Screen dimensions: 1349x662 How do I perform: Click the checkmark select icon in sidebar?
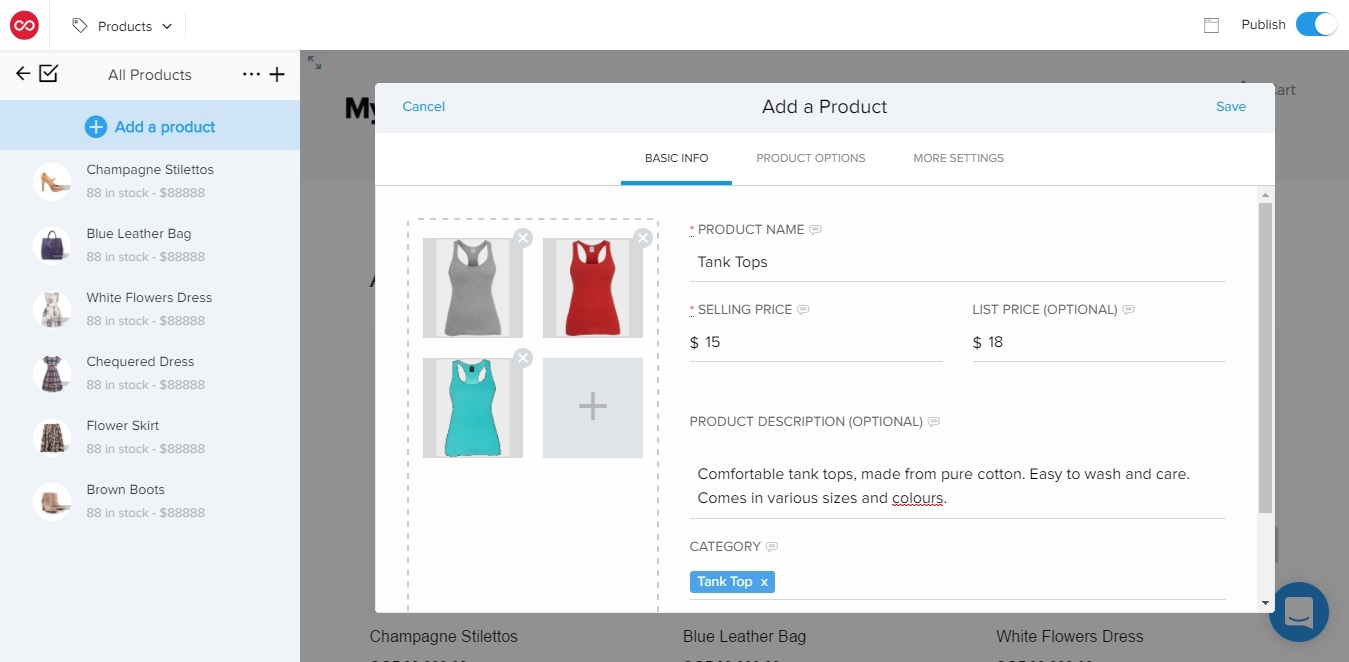click(48, 74)
